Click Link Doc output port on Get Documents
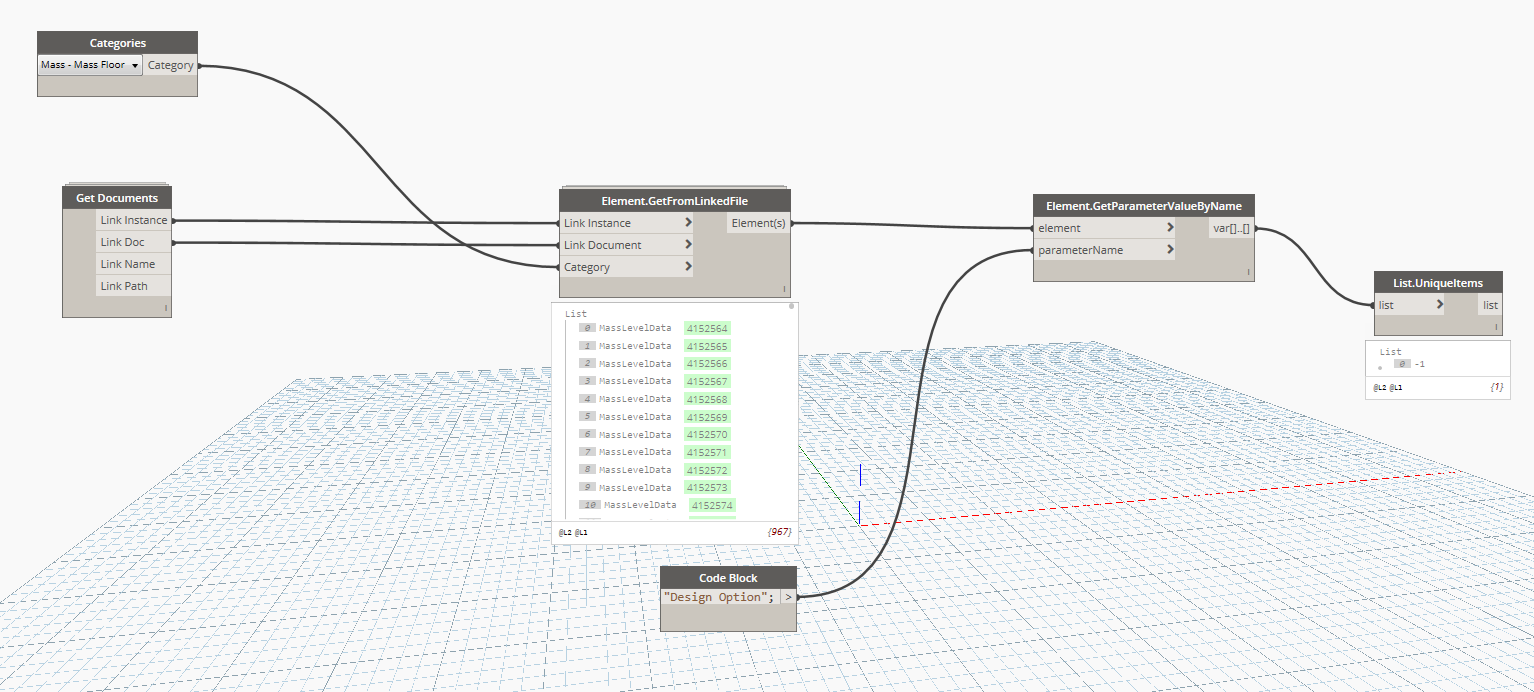The image size is (1534, 692). (134, 242)
